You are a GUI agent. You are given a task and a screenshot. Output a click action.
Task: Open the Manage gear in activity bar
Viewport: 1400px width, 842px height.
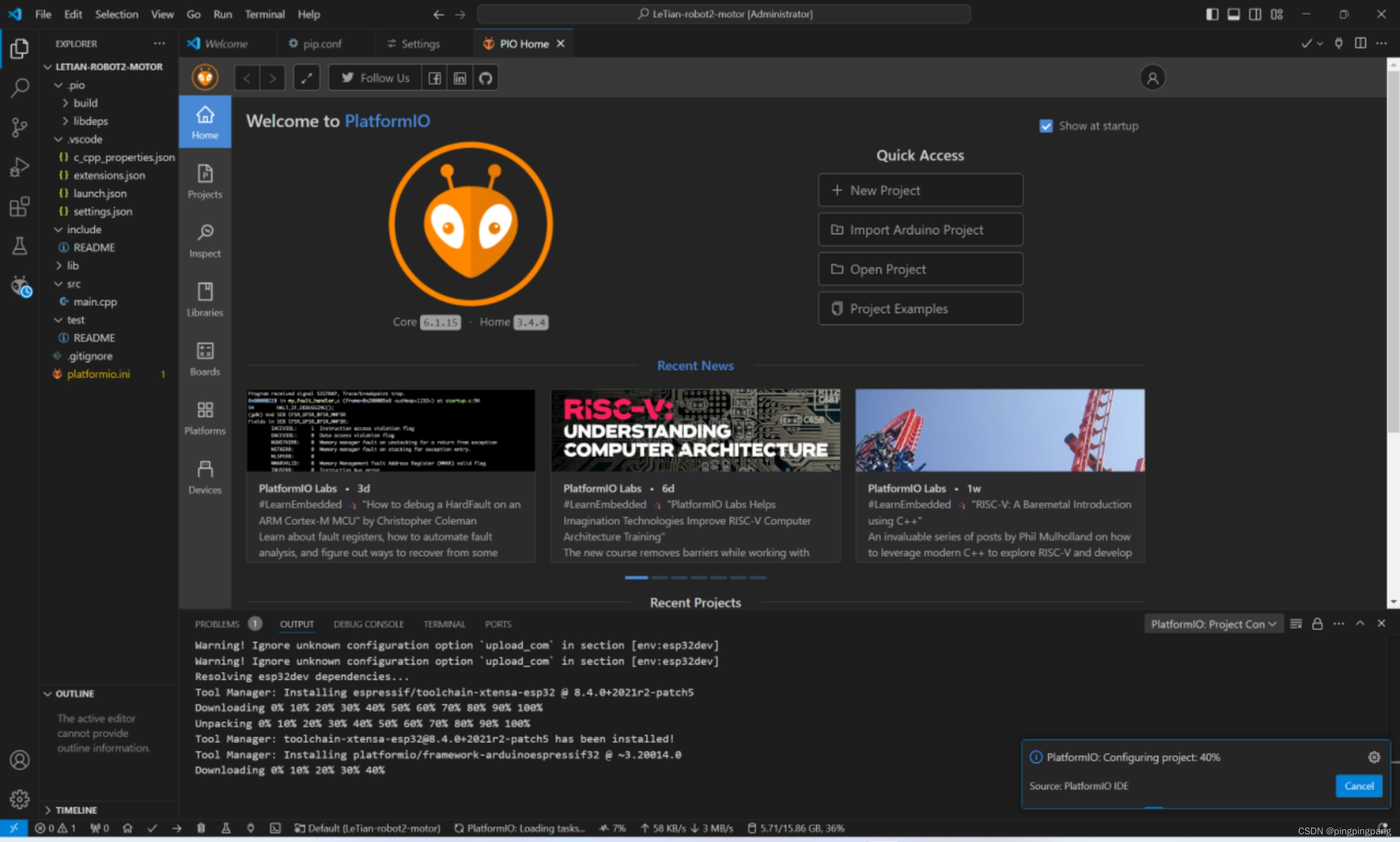19,799
